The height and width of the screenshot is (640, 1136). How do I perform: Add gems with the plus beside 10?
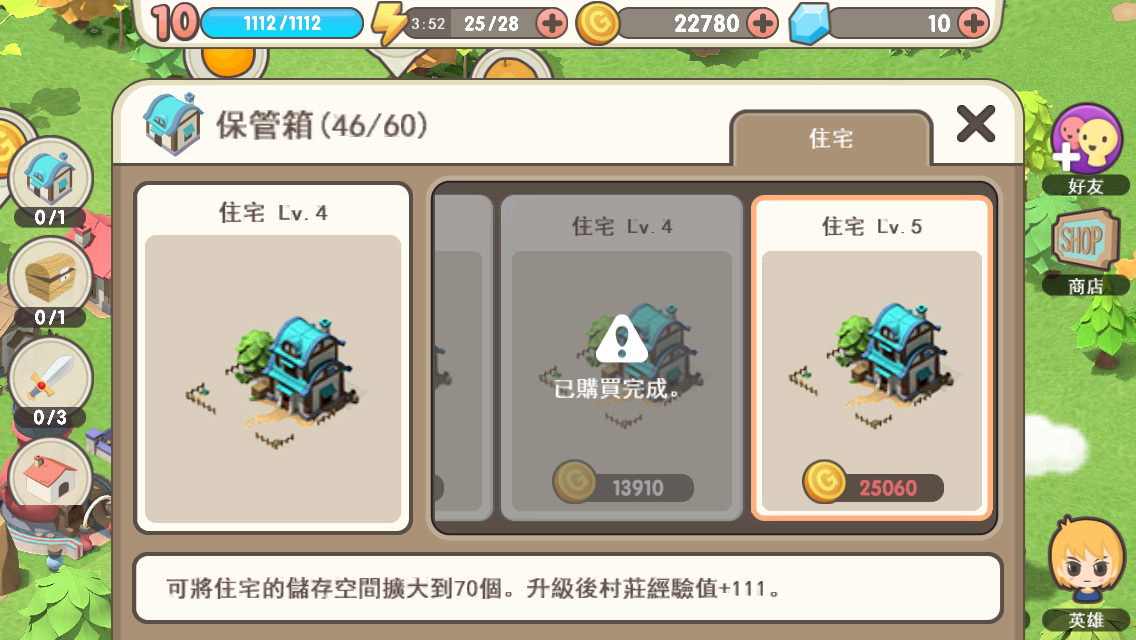pos(973,23)
